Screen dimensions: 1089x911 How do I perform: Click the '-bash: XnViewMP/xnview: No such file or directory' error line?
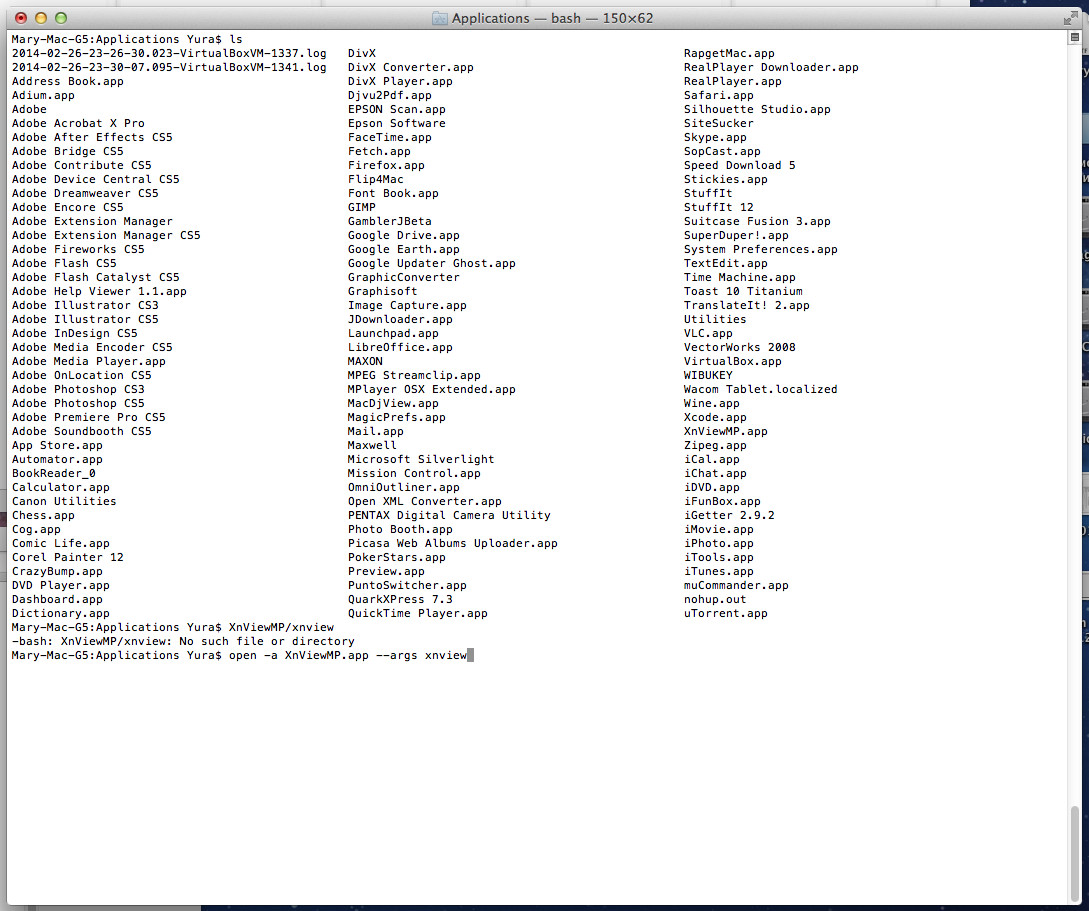[x=183, y=641]
